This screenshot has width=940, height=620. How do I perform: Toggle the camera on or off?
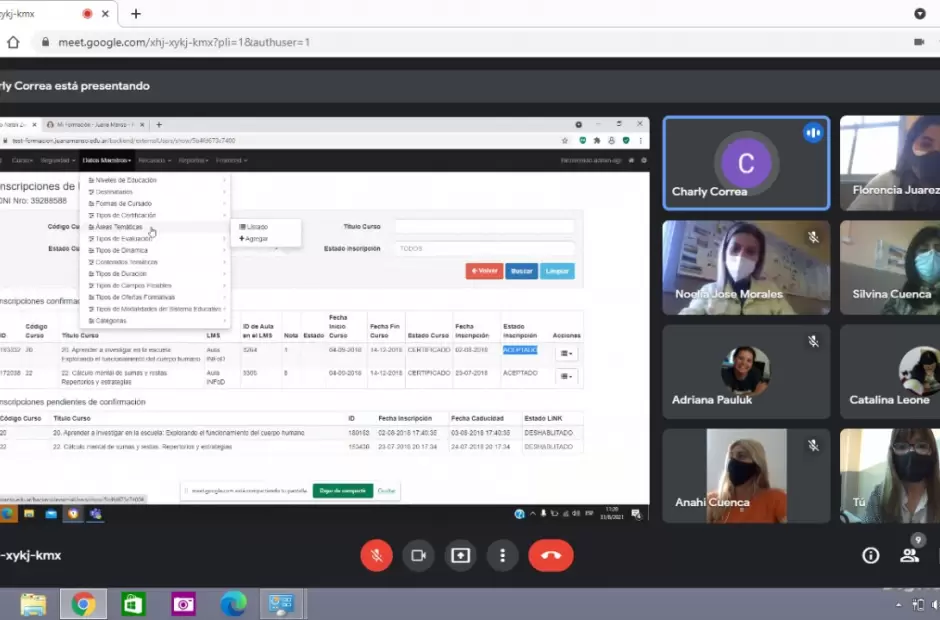418,555
